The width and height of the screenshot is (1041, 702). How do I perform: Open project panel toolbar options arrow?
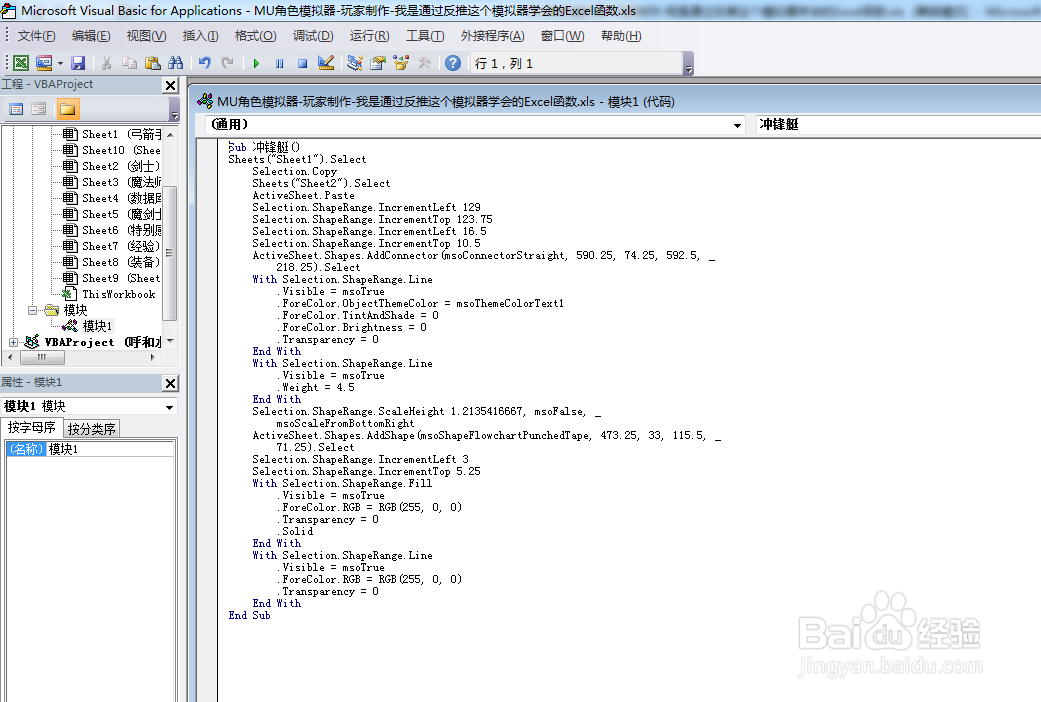coord(175,110)
